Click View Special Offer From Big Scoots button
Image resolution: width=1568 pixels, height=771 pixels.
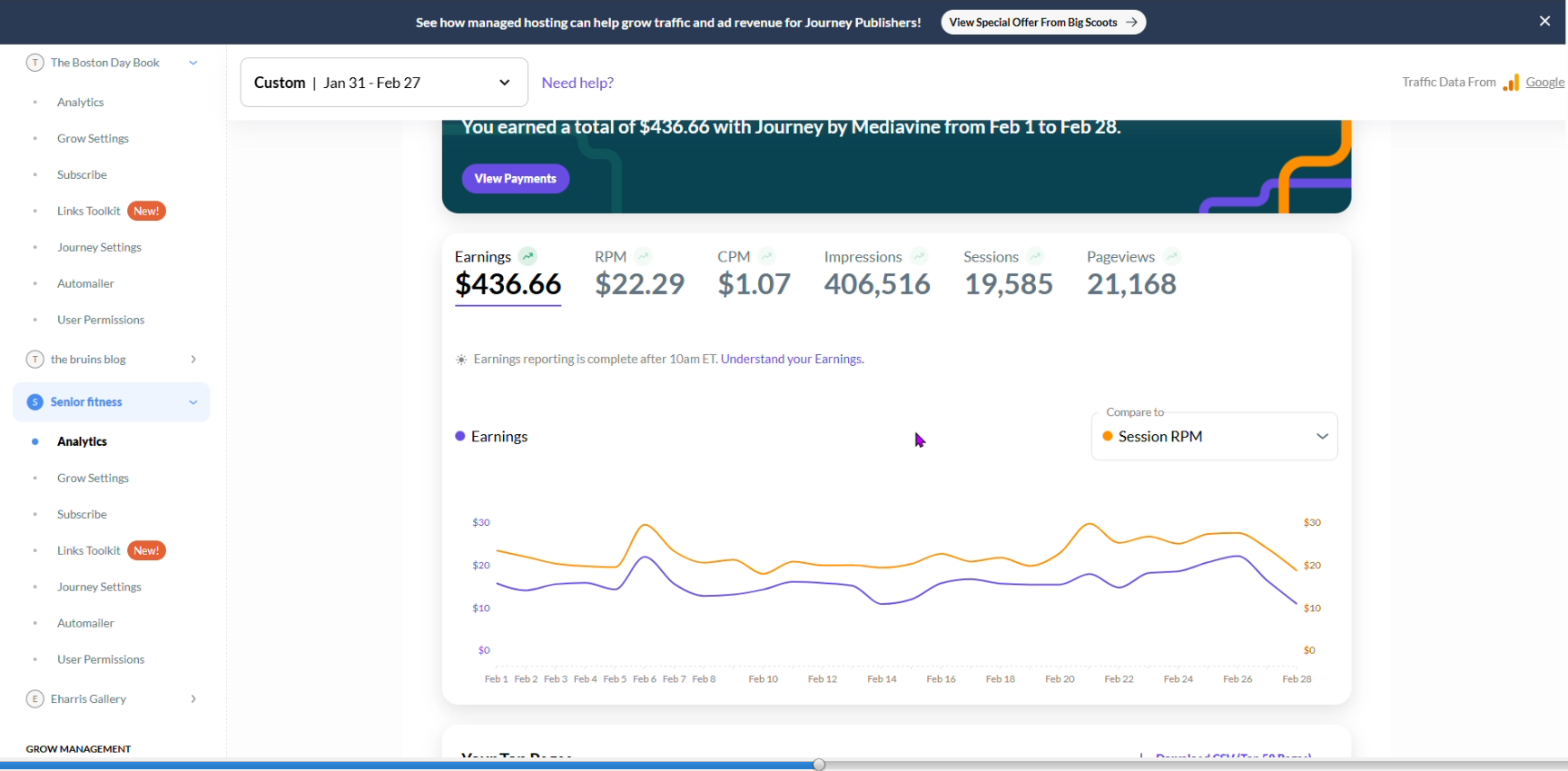[x=1043, y=22]
